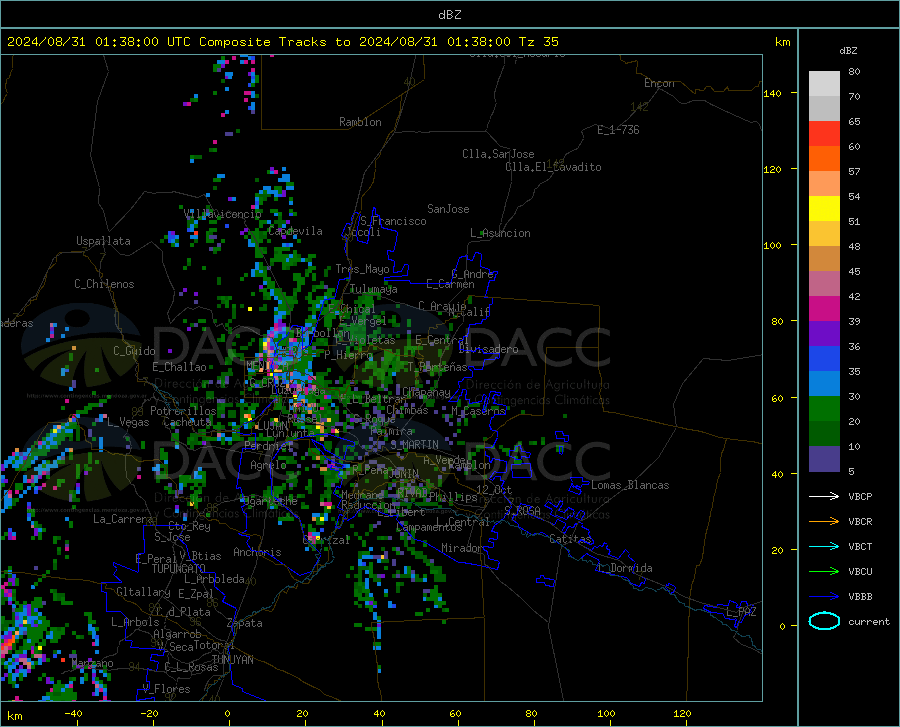
Task: Click the blue VBBB arrow symbol
Action: tap(824, 597)
